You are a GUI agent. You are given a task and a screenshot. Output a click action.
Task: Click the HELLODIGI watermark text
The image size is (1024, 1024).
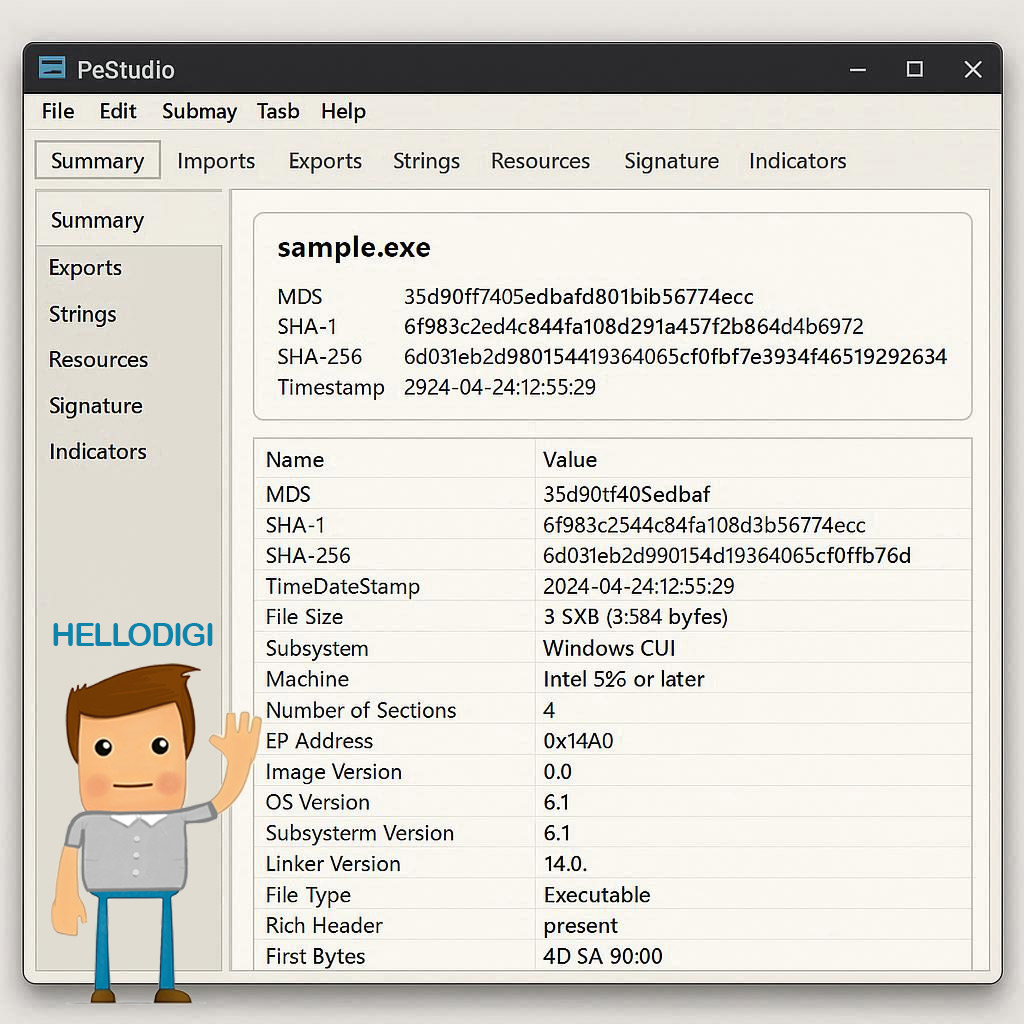point(132,635)
